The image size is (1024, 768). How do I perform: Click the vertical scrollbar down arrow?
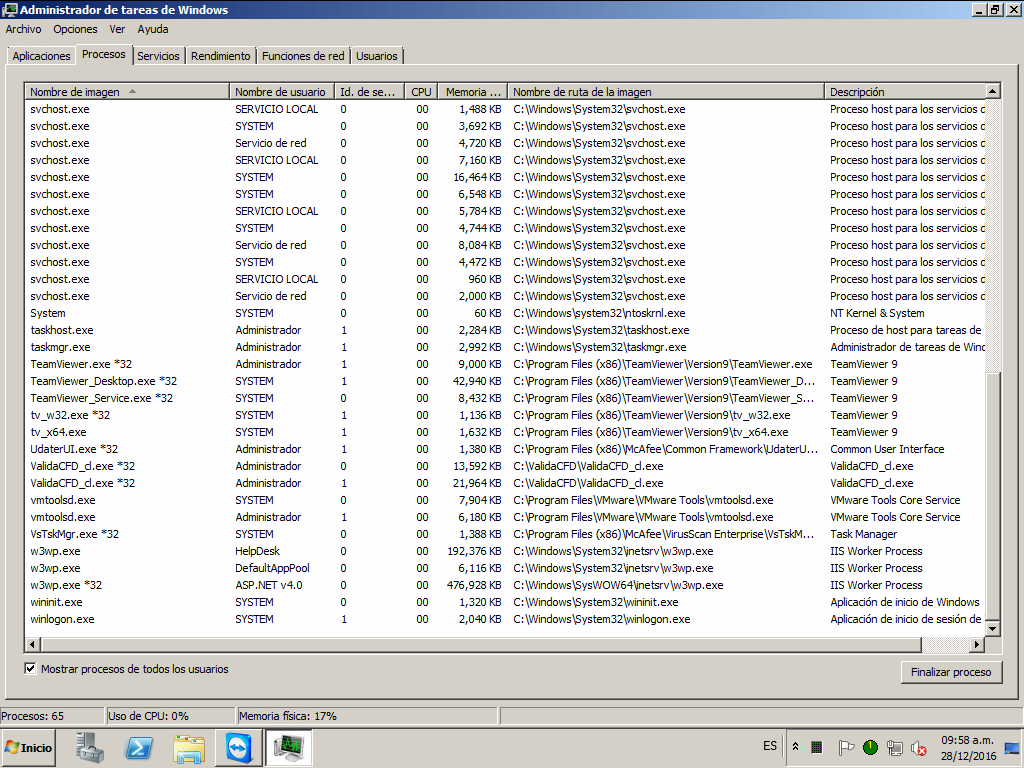(x=993, y=629)
